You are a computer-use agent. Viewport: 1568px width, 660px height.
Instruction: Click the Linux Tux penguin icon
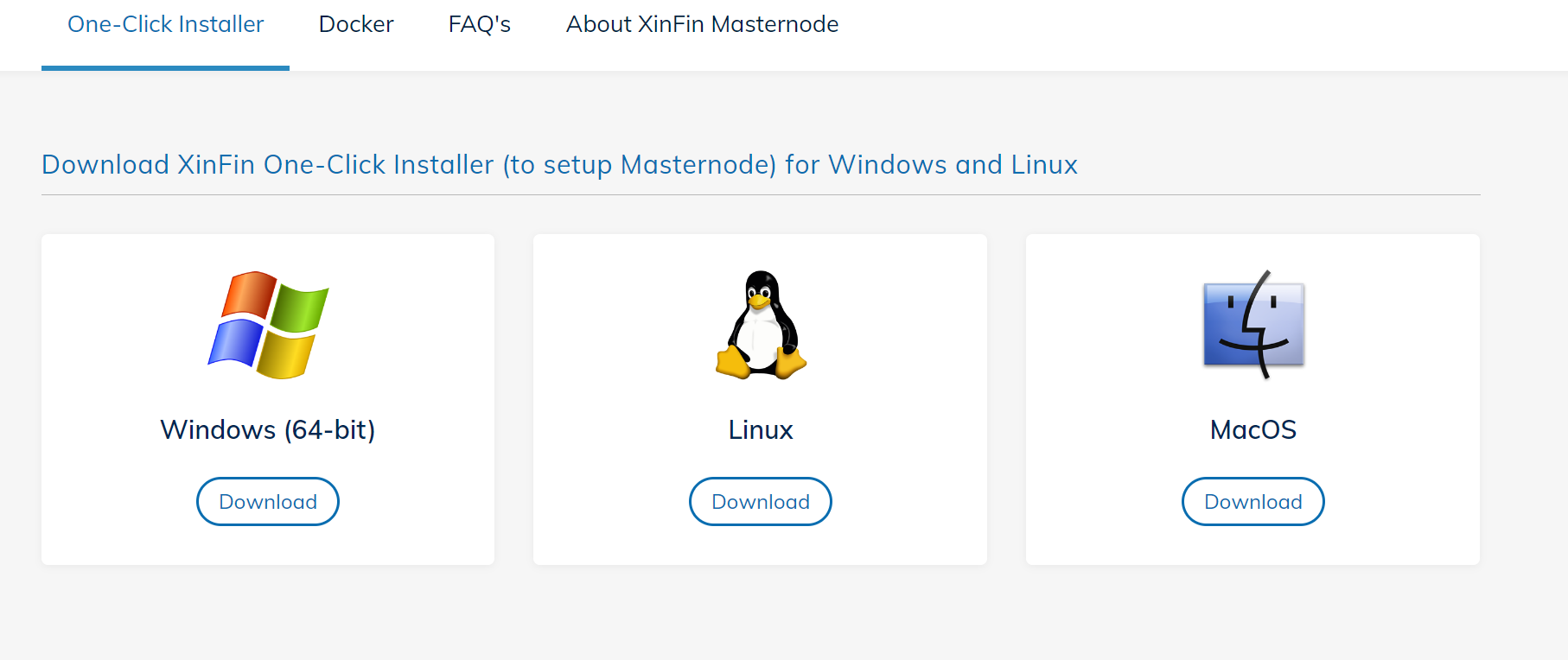click(761, 325)
